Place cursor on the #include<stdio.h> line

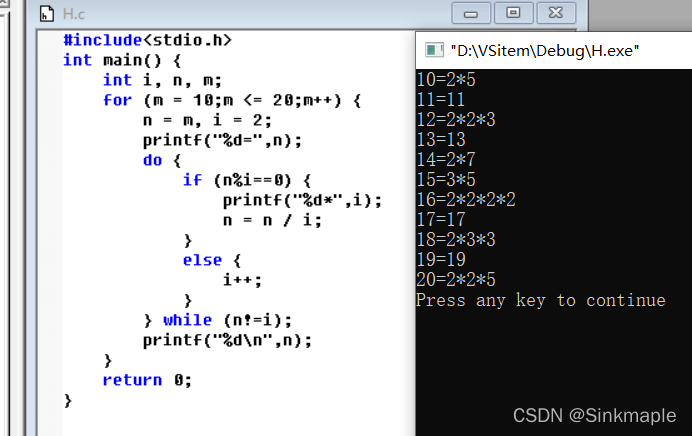[147, 40]
